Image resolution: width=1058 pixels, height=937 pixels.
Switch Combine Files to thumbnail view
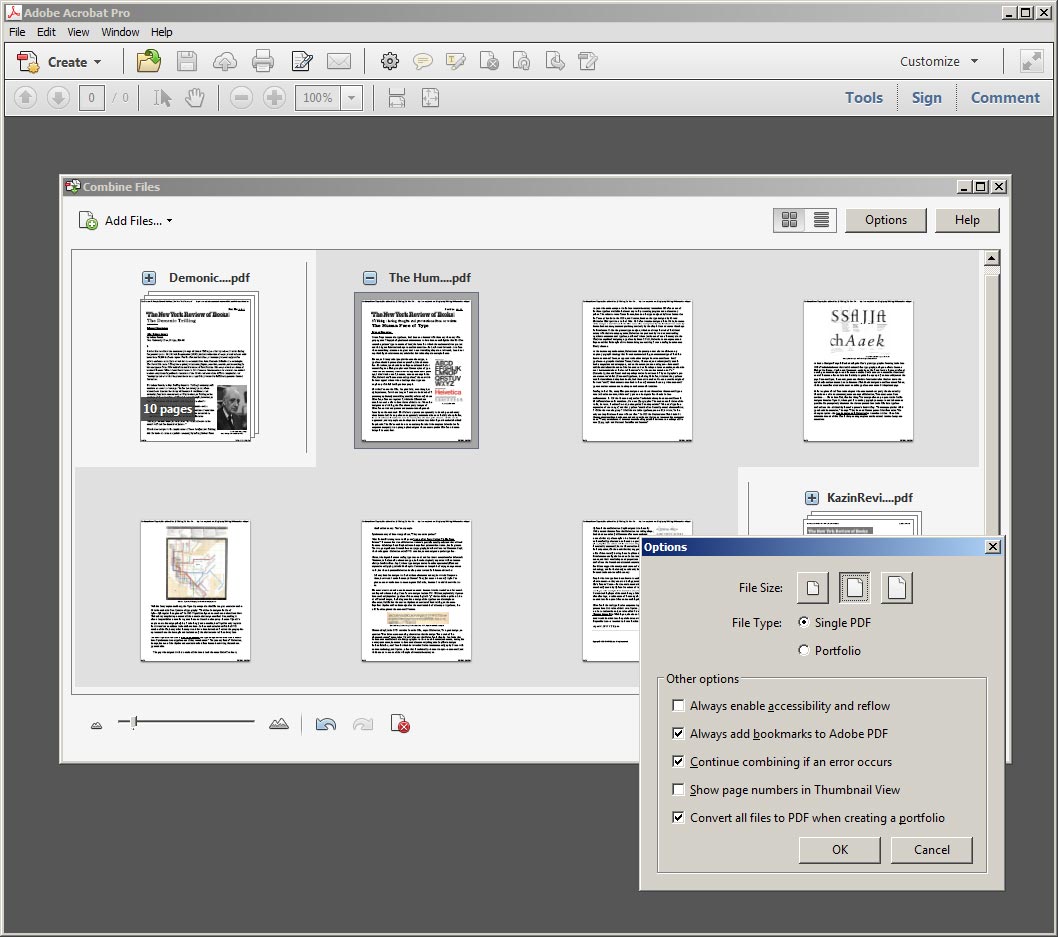(789, 220)
